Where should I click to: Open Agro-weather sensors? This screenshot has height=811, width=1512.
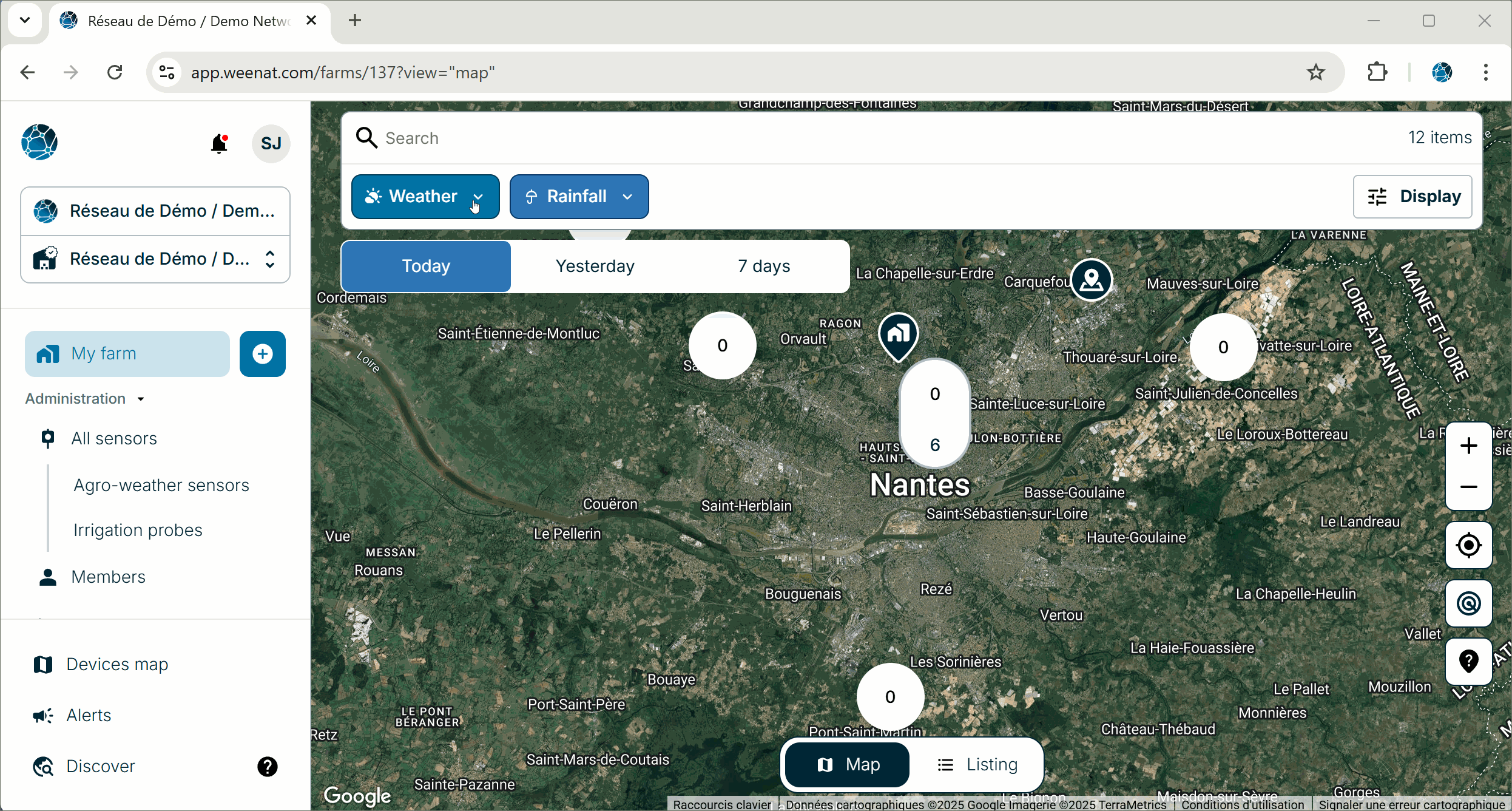[161, 486]
